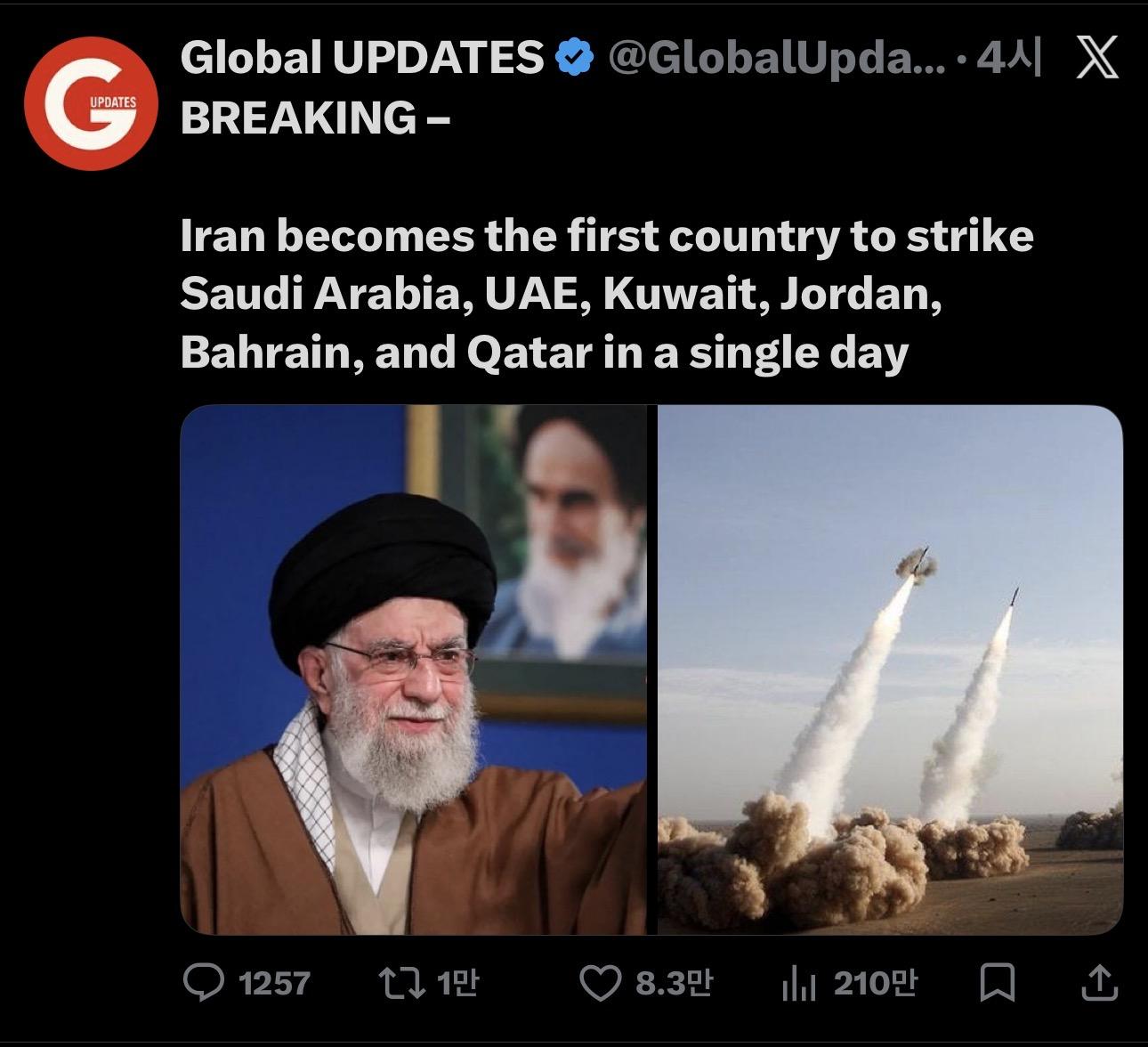Like the post with heart icon

601,983
